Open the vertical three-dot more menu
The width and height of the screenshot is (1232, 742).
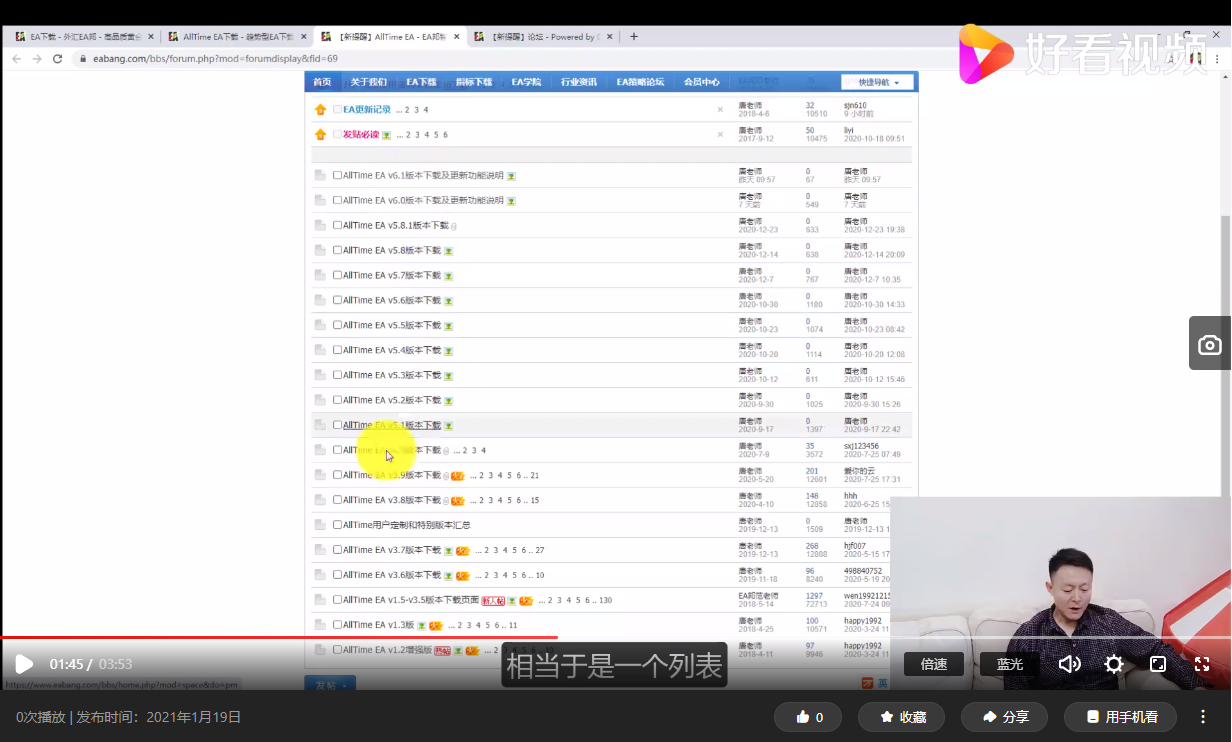coord(1203,717)
